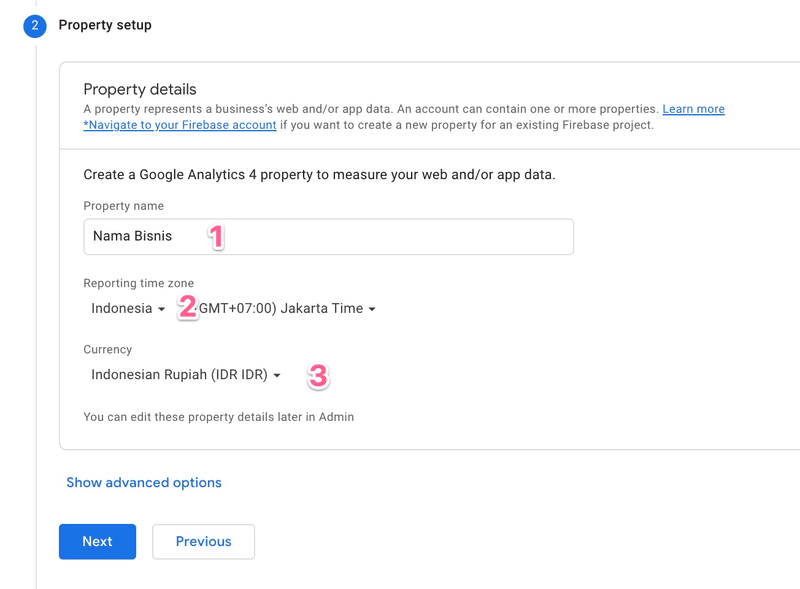The image size is (800, 589).
Task: Click the arrow beside Jakarta Time
Action: (372, 309)
